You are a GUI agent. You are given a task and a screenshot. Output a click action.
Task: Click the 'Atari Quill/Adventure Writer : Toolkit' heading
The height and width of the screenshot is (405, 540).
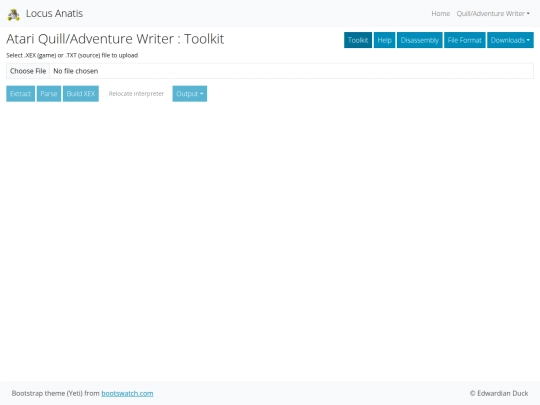coord(115,39)
